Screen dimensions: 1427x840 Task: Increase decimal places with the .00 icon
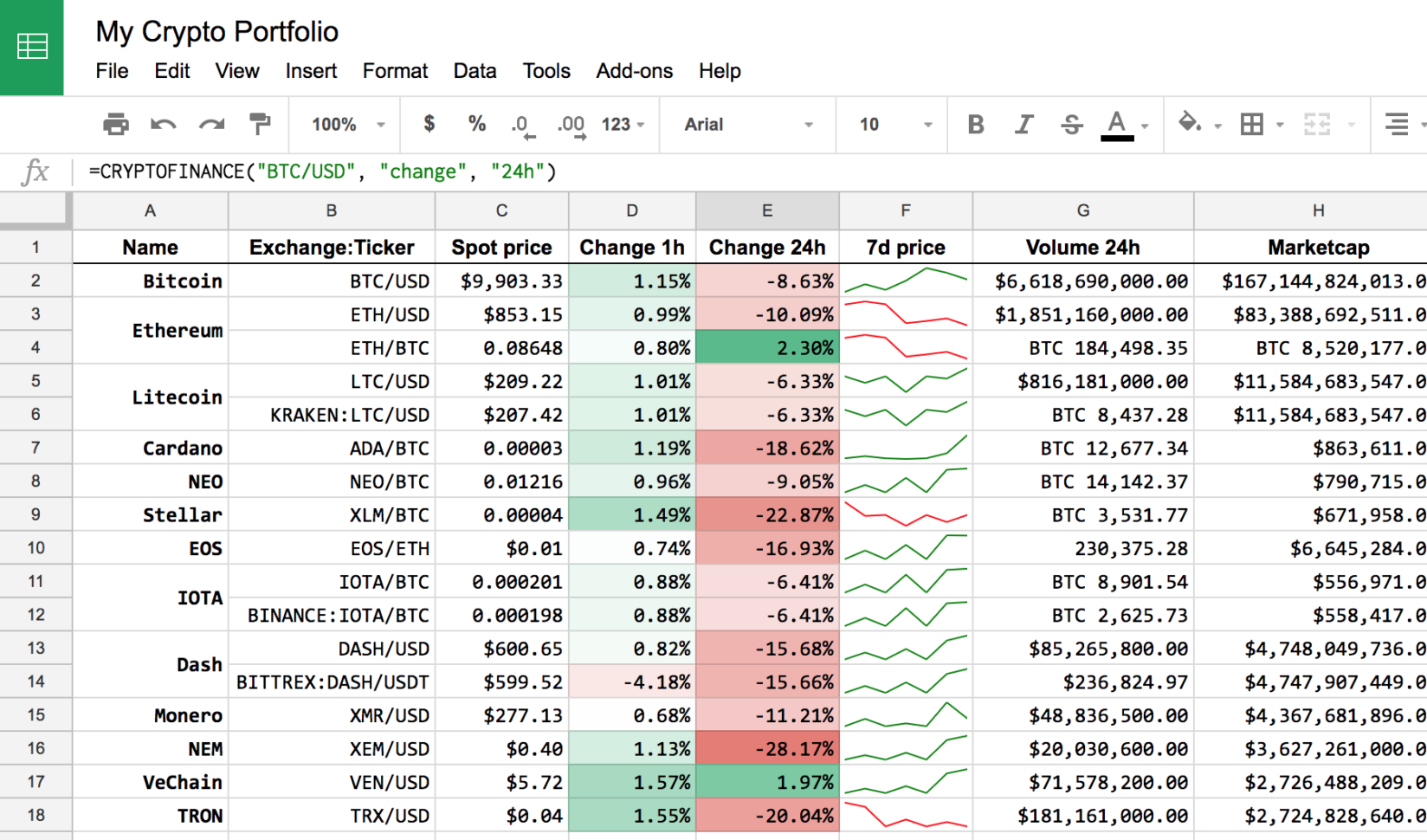click(571, 124)
